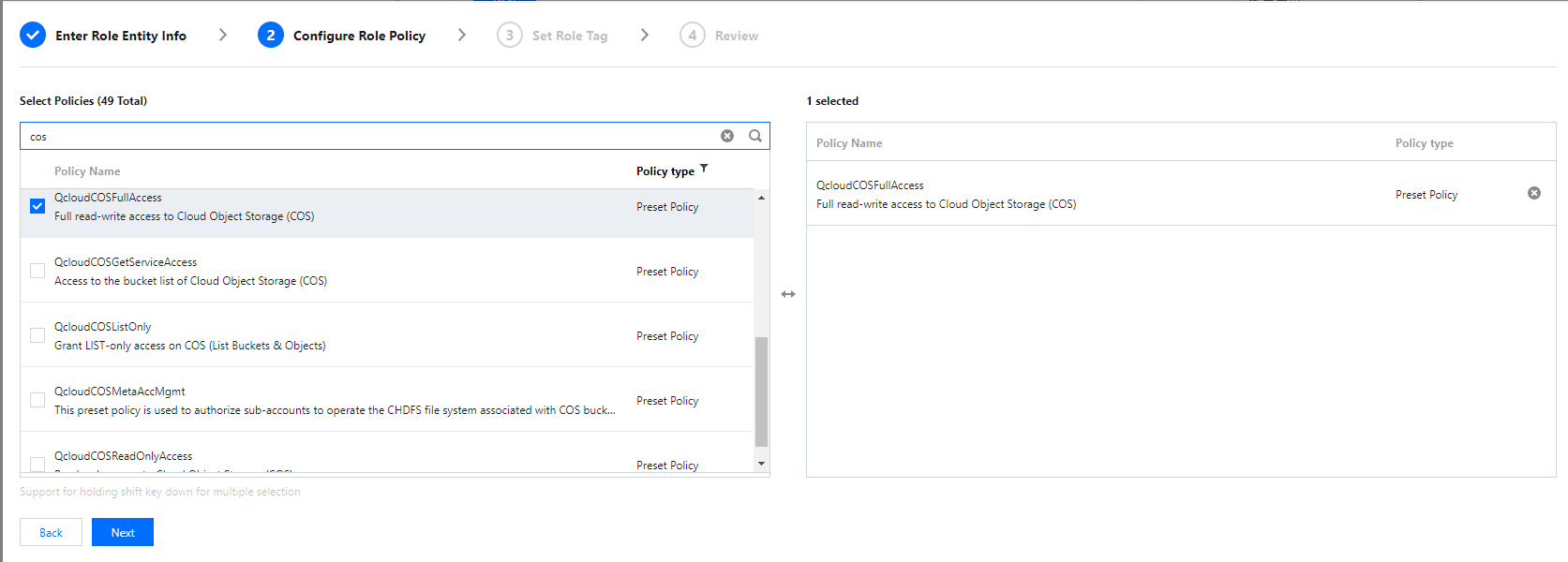Viewport: 1568px width, 562px height.
Task: Select the QcloudCOSListOnly checkbox
Action: pyautogui.click(x=37, y=335)
